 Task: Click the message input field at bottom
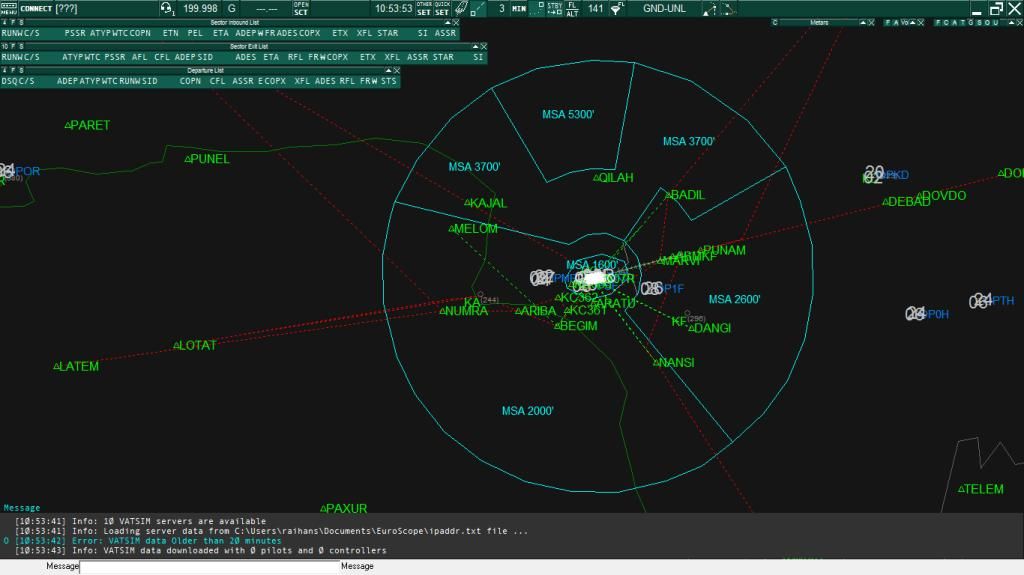210,566
